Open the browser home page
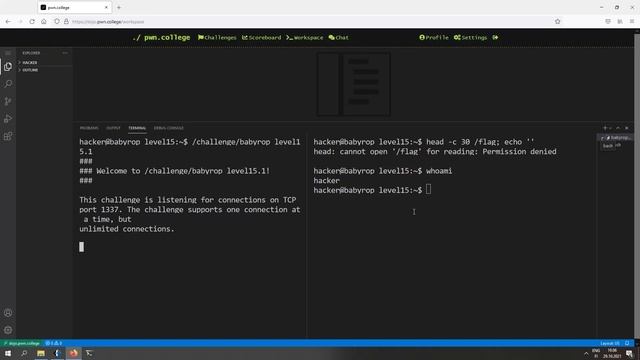640x360 pixels. [x=44, y=22]
